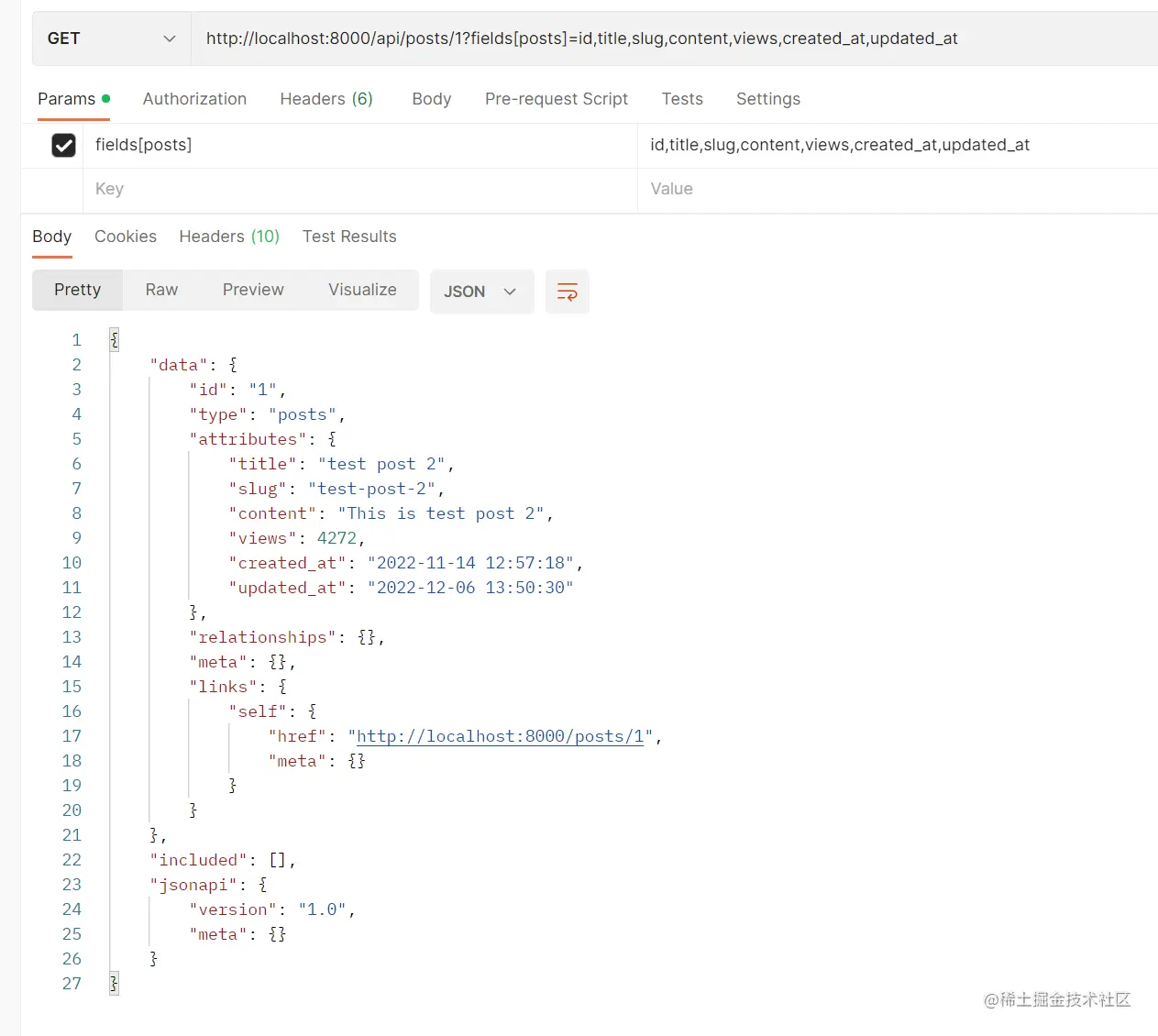1158x1036 pixels.
Task: Click the "links" key on line 15
Action: click(223, 687)
